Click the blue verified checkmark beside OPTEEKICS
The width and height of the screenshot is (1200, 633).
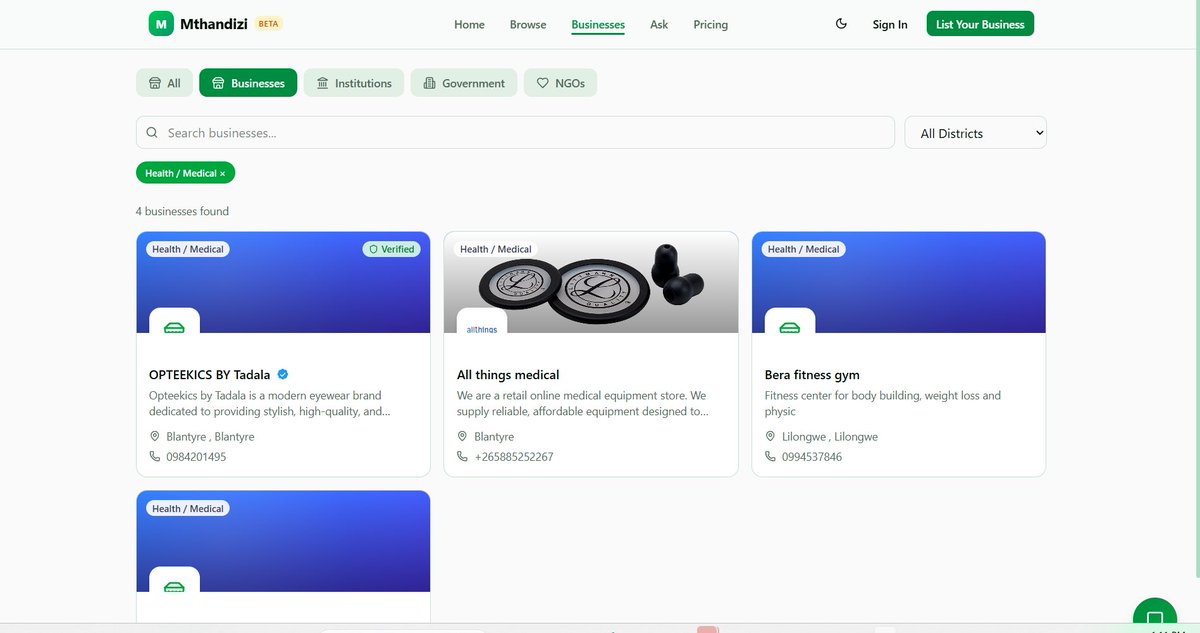click(283, 374)
